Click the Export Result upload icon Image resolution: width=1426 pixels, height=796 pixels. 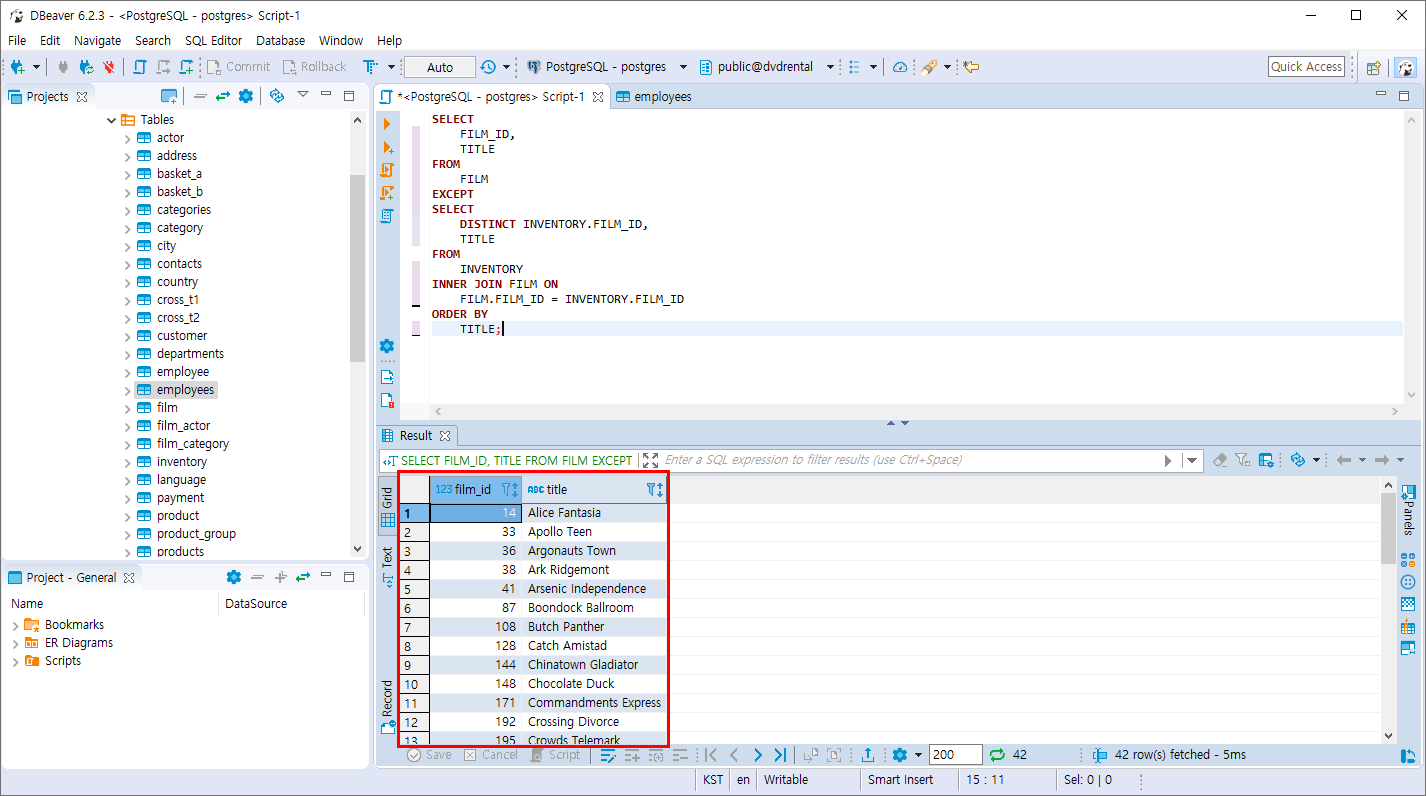(x=868, y=755)
